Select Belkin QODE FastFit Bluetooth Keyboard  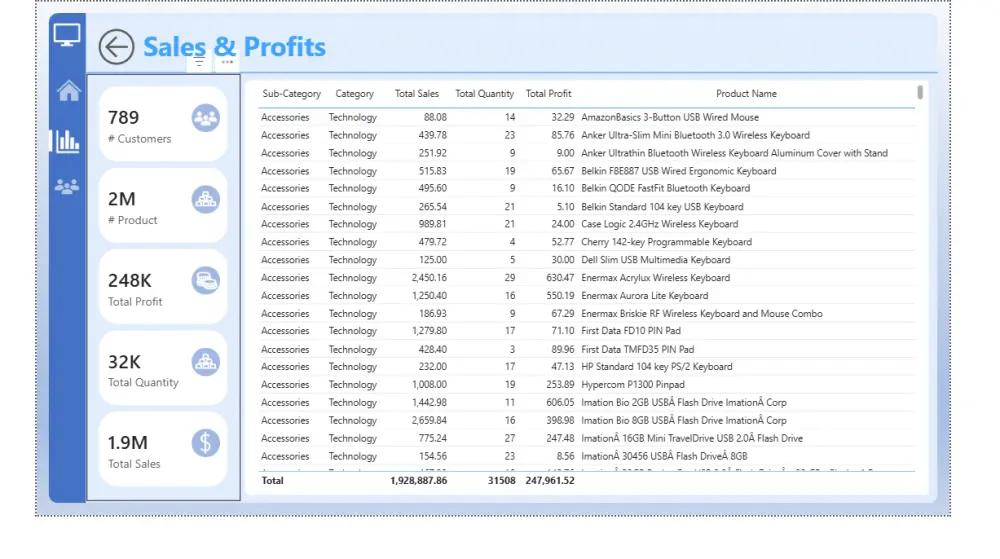(587, 188)
